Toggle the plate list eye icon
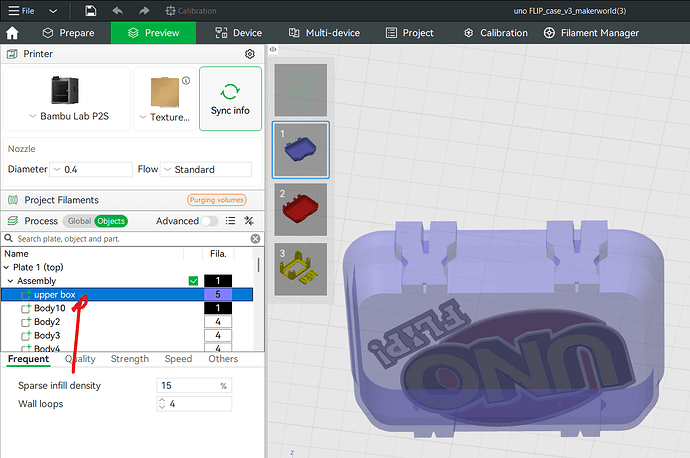This screenshot has height=458, width=690. click(x=273, y=49)
